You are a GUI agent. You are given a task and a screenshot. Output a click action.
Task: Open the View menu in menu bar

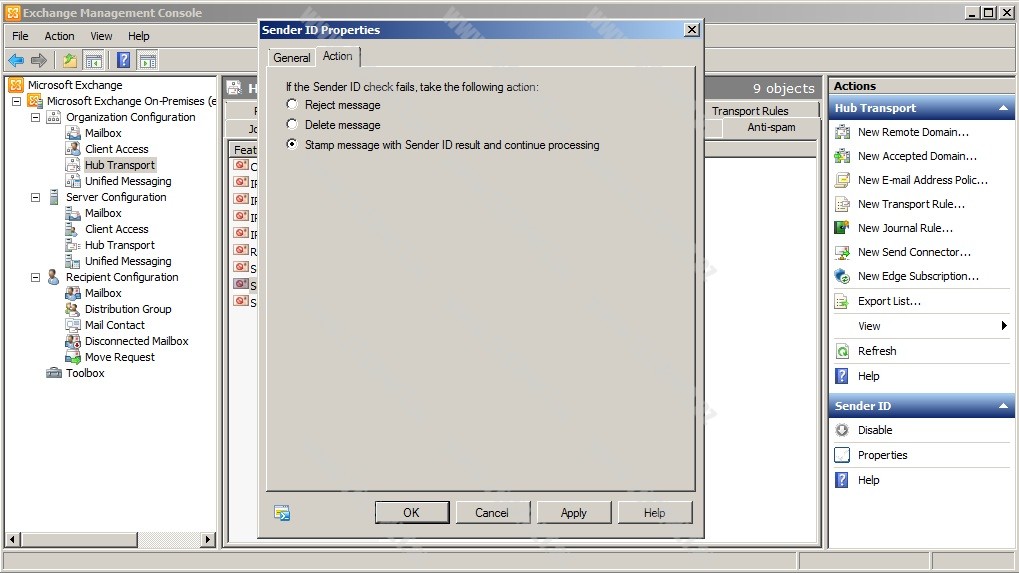[x=101, y=36]
